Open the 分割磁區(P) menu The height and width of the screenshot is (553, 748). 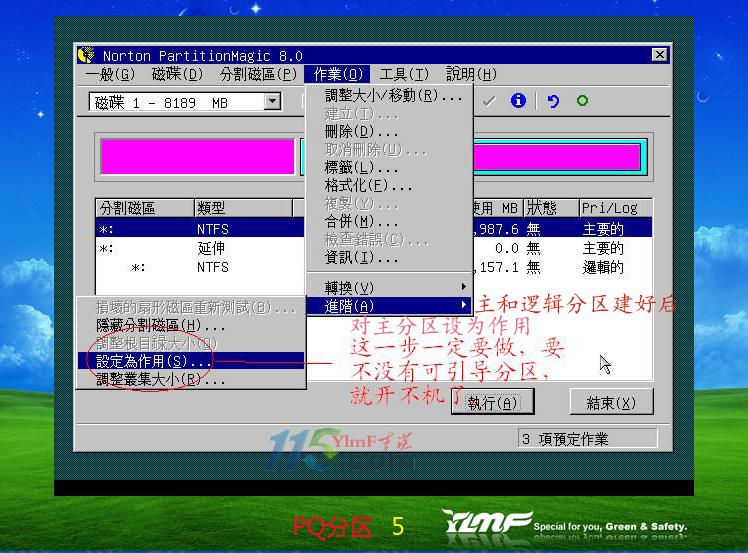[x=259, y=74]
